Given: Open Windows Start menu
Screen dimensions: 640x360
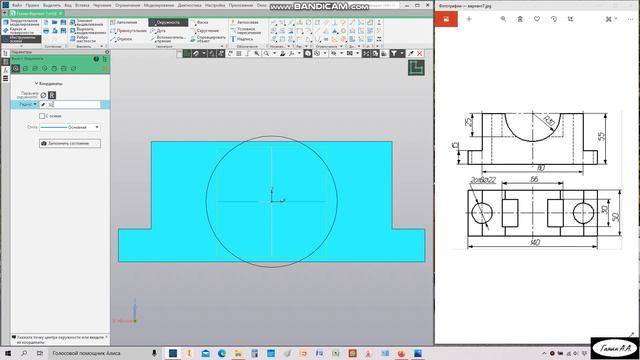Looking at the screenshot, I should 8,353.
